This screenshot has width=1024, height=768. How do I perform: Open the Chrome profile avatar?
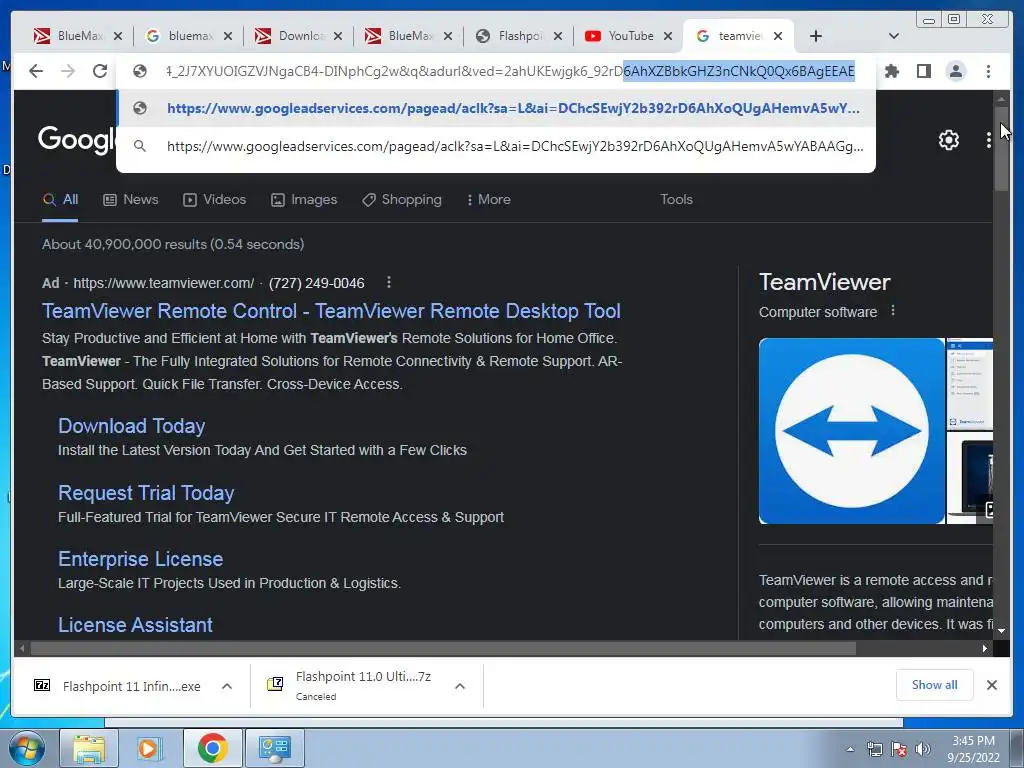(955, 71)
